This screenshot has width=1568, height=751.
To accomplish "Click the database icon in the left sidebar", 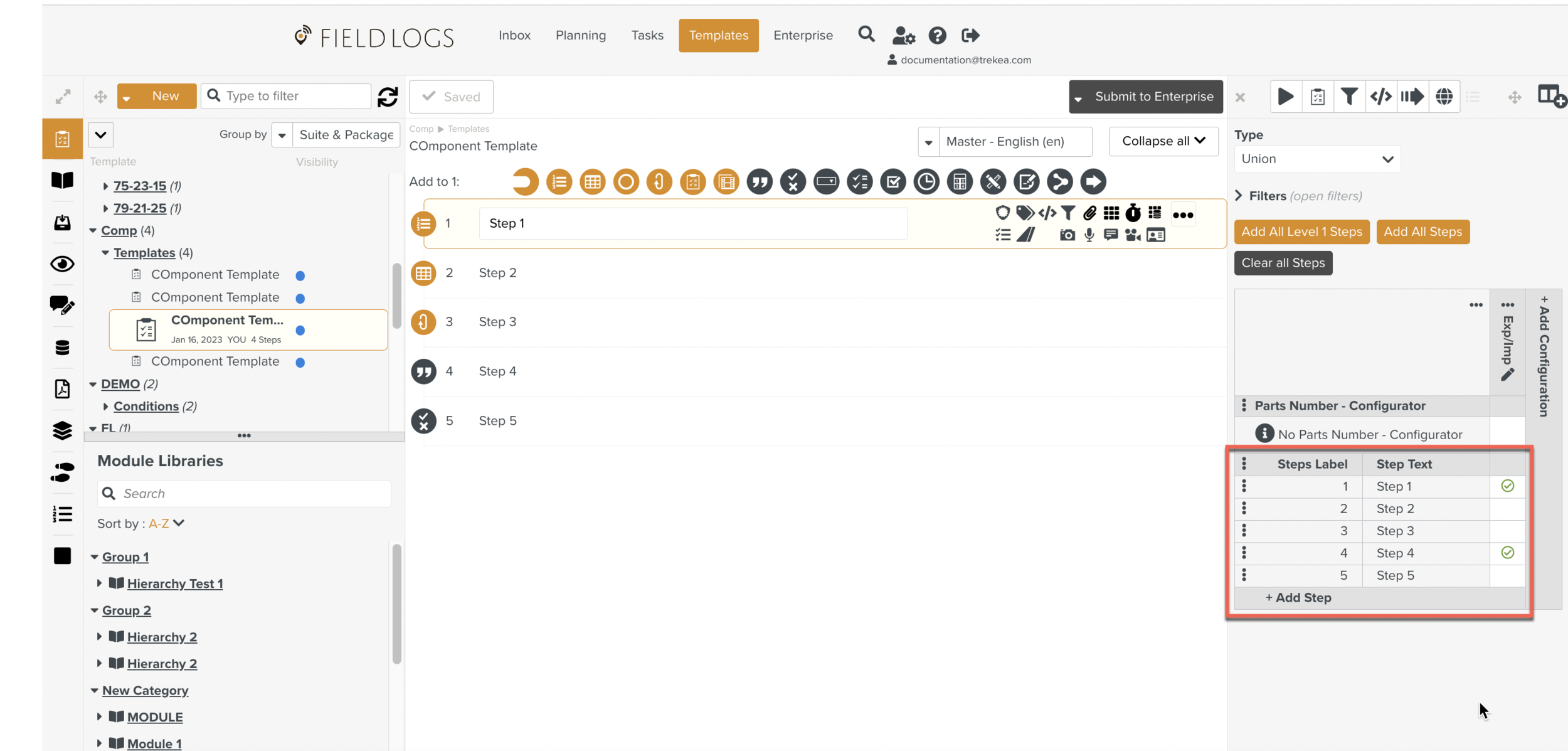I will (x=62, y=348).
